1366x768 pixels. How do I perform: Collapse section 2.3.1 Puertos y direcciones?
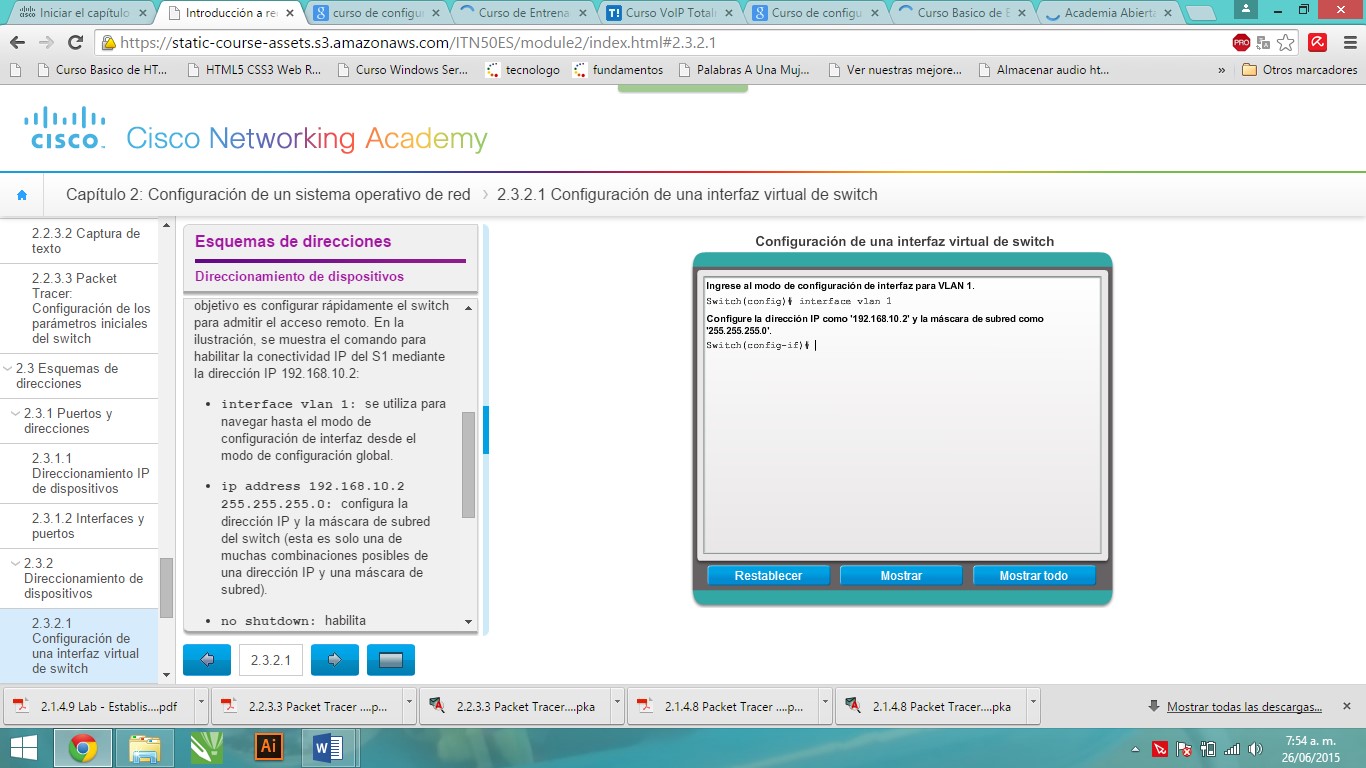15,414
